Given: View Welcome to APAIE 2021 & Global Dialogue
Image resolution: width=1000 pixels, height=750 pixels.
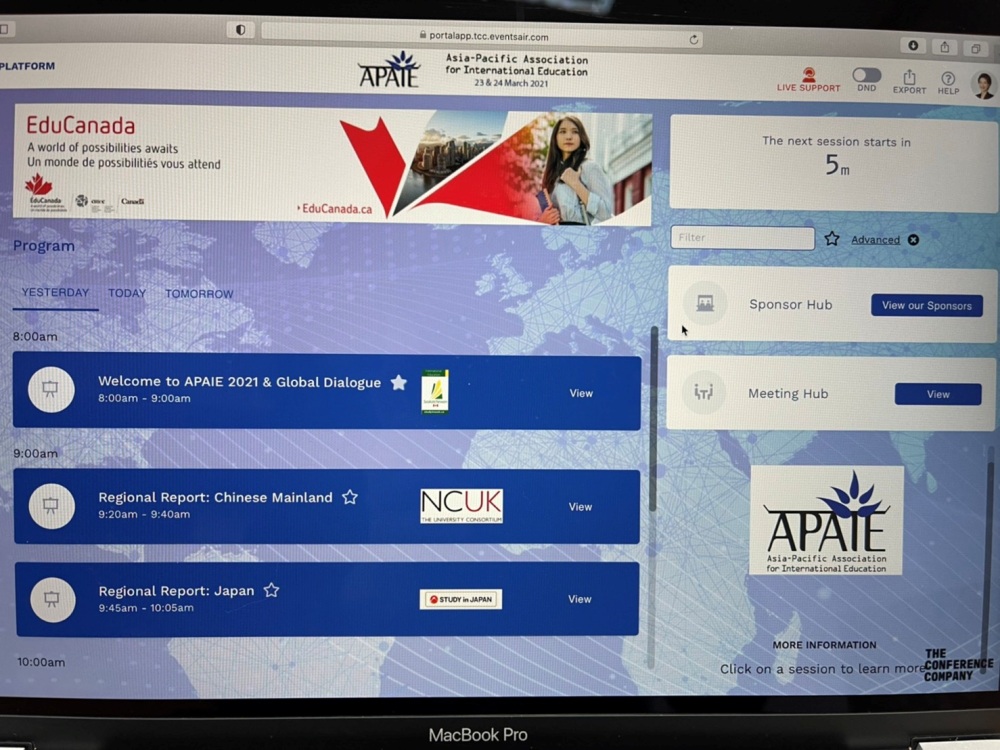Looking at the screenshot, I should tap(581, 393).
